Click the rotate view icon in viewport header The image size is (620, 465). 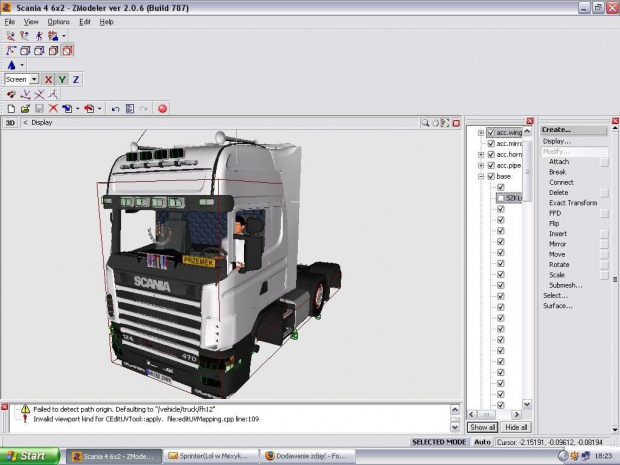(x=445, y=123)
